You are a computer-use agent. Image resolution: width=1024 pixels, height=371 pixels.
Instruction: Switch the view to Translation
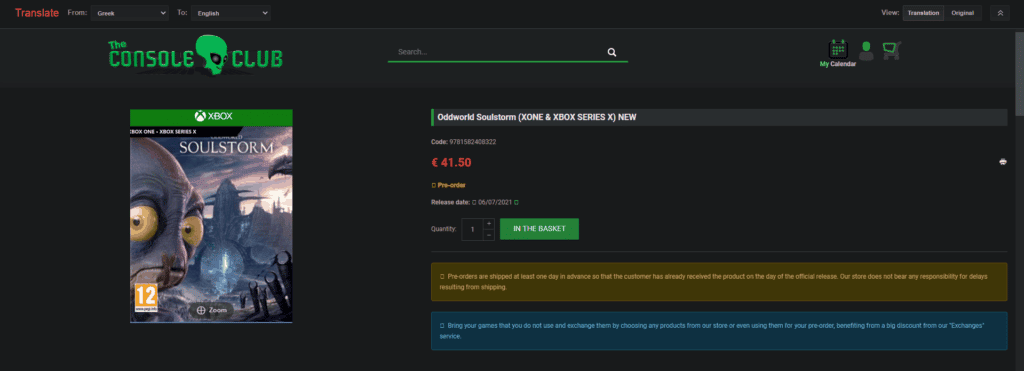click(923, 13)
